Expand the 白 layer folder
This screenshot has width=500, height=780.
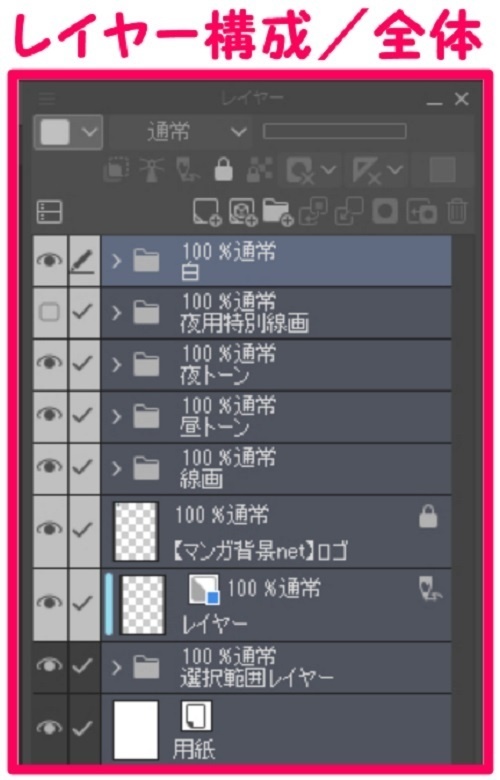click(116, 261)
